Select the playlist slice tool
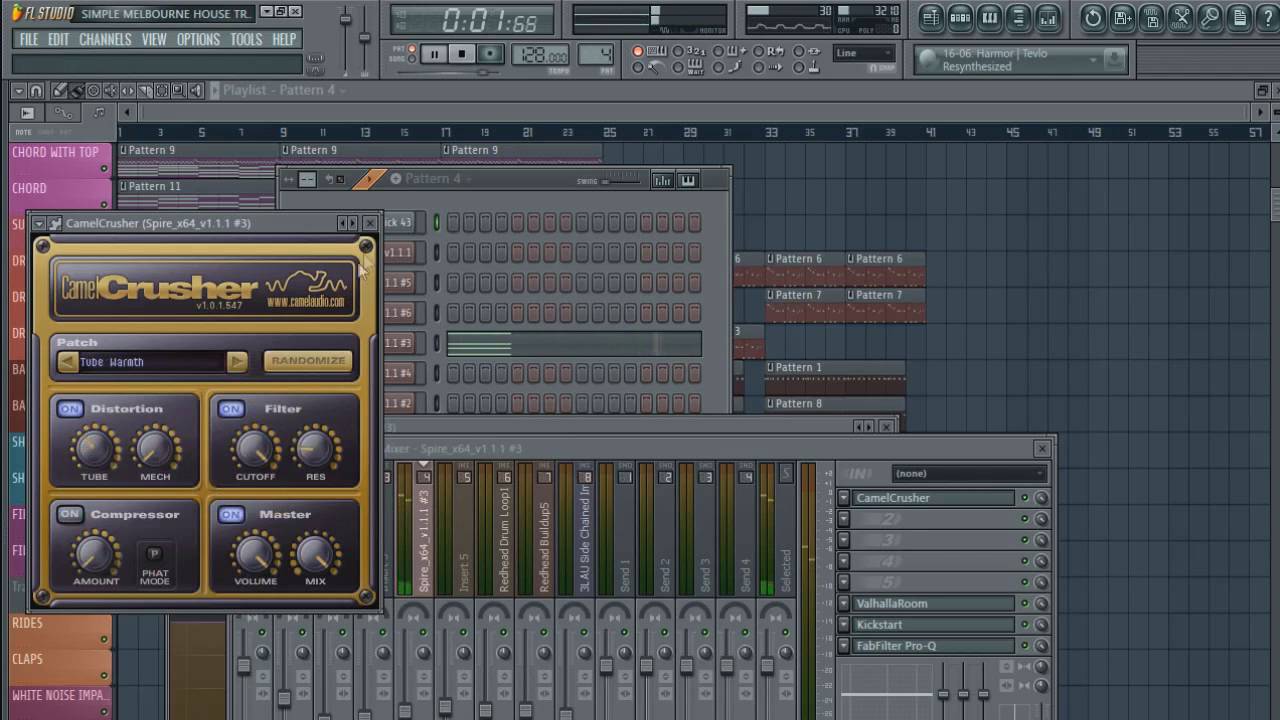The width and height of the screenshot is (1280, 720). coord(144,91)
